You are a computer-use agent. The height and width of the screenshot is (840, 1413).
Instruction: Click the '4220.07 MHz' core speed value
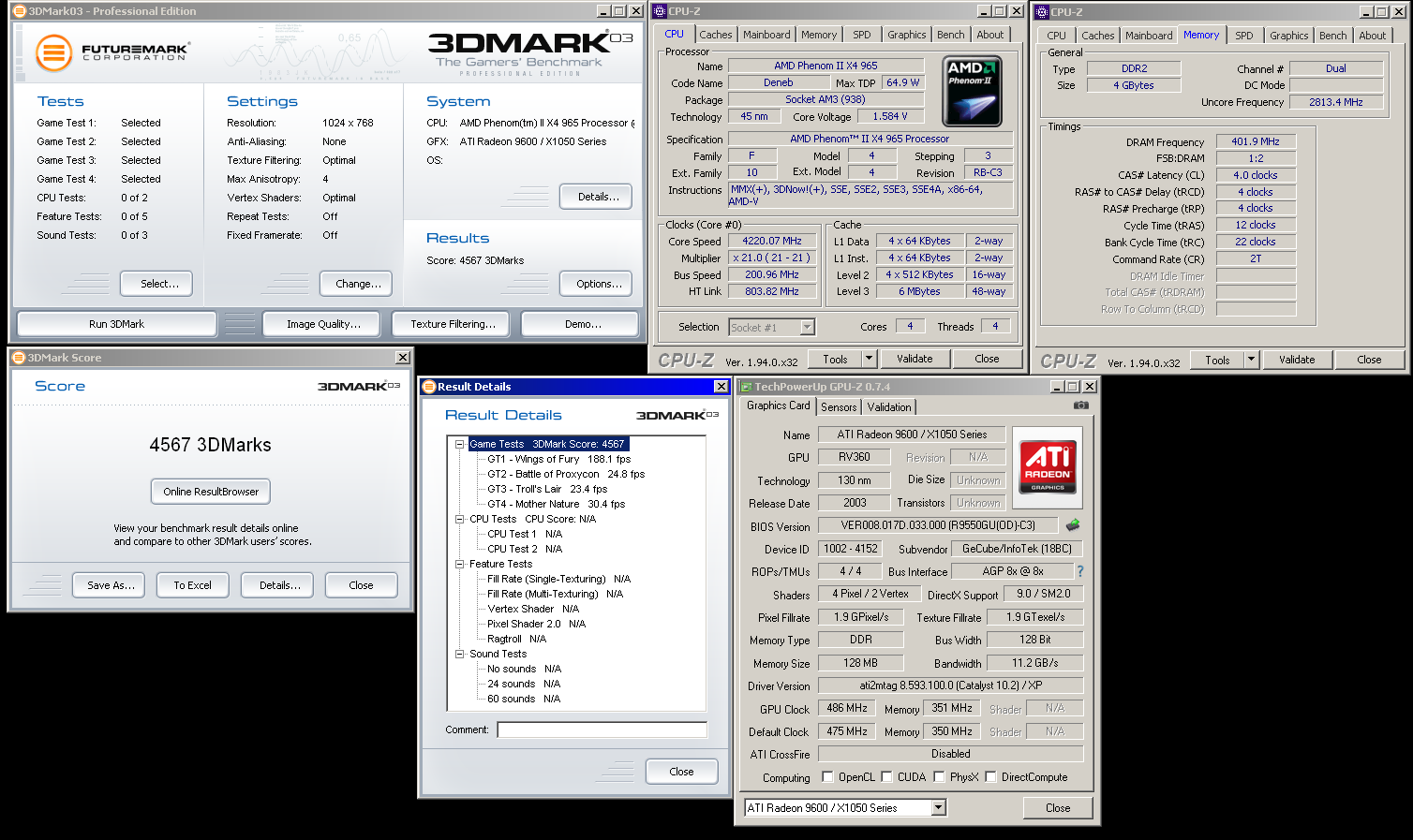point(773,241)
